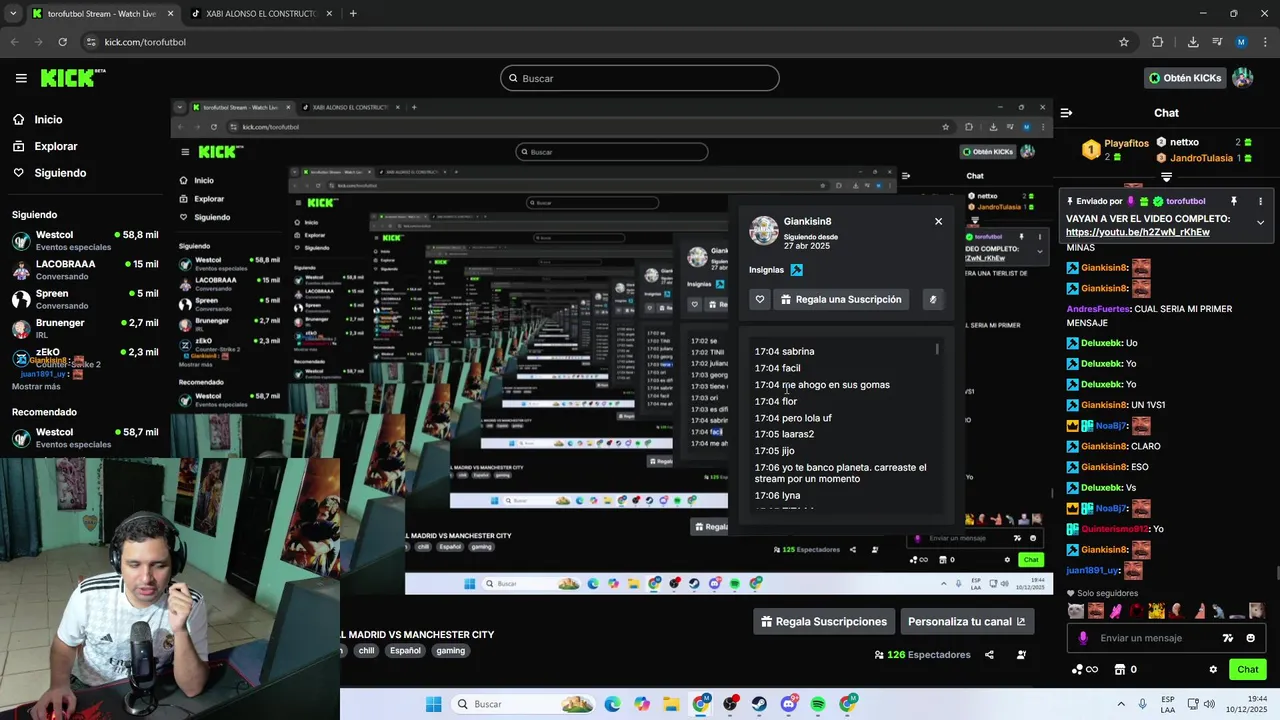The height and width of the screenshot is (720, 1280).
Task: Open Brunenger channel in sidebar
Action: 85,328
